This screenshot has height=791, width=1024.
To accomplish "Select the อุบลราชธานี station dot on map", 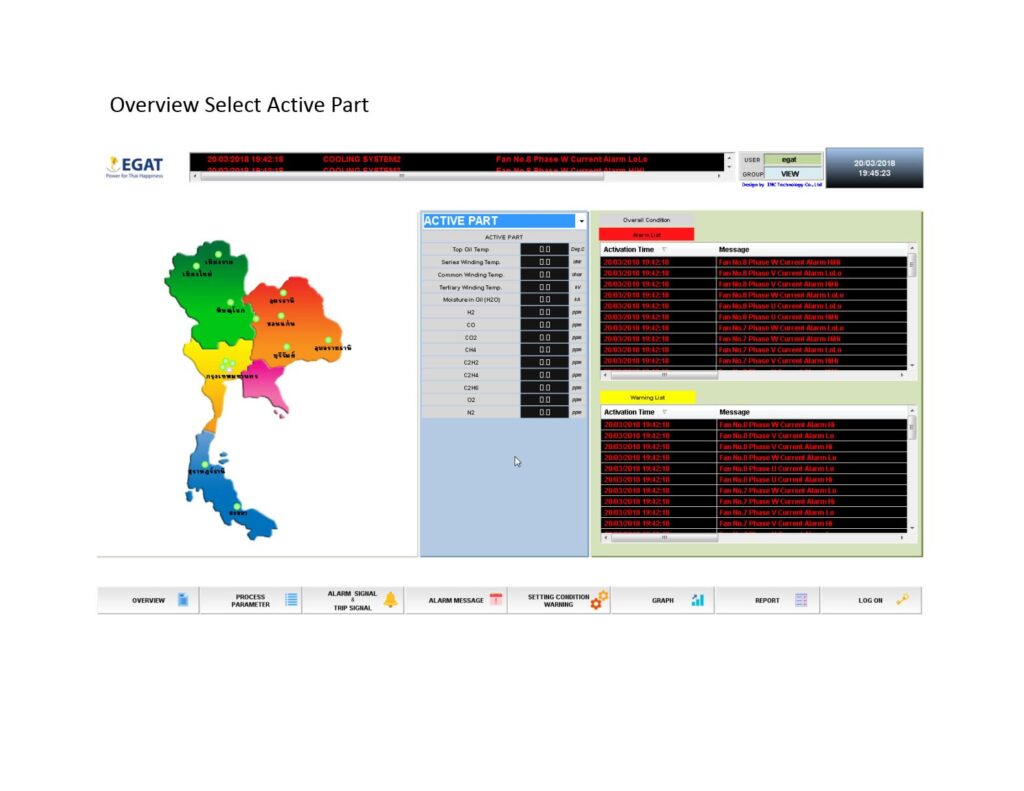I will coord(328,340).
